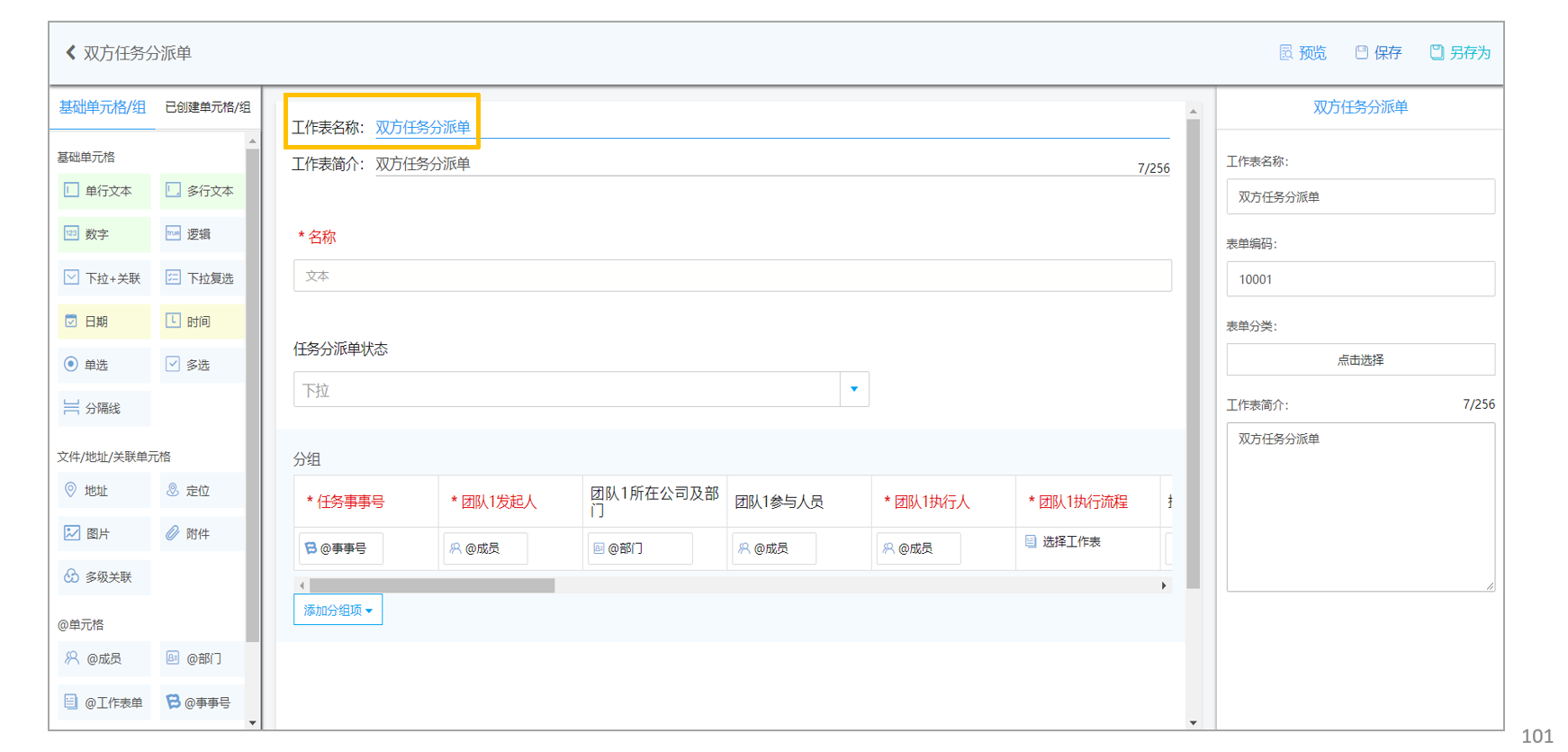
Task: Switch to the 基础单元格/组 tab
Action: pyautogui.click(x=103, y=107)
